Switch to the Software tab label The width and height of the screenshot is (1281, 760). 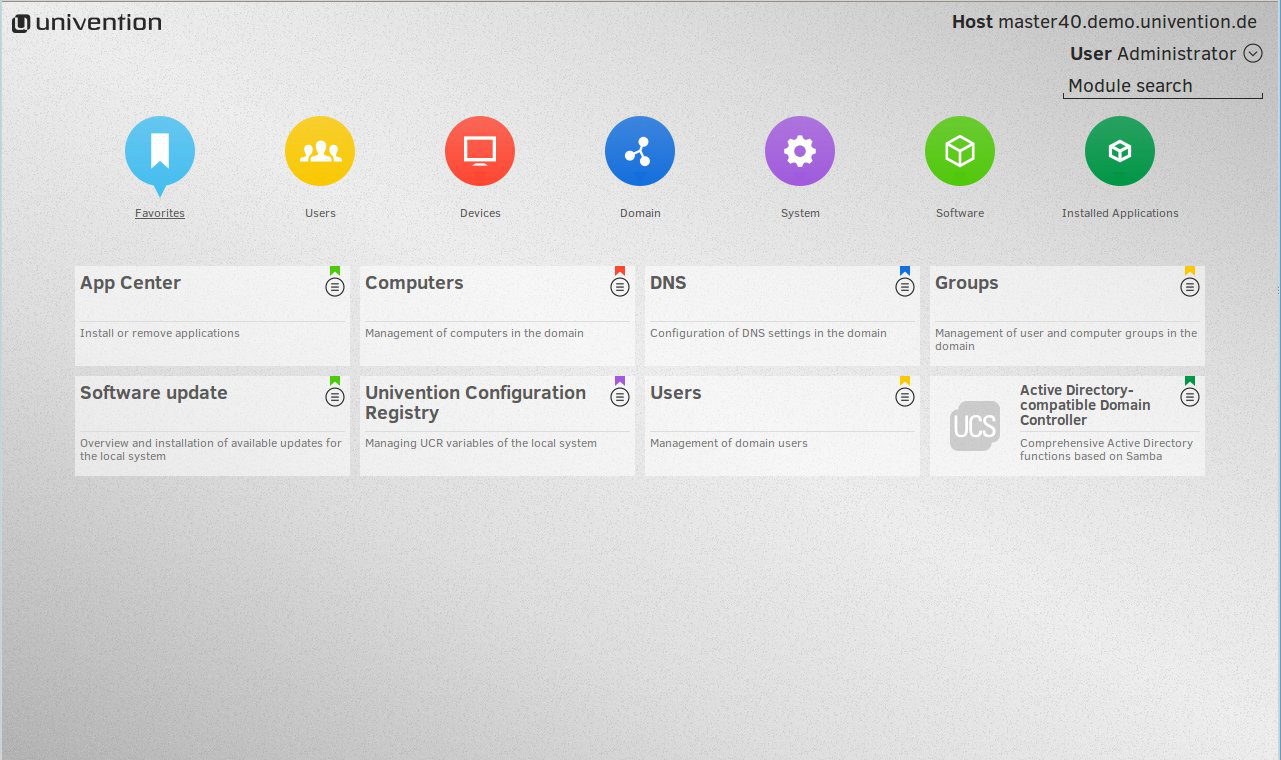click(x=960, y=213)
